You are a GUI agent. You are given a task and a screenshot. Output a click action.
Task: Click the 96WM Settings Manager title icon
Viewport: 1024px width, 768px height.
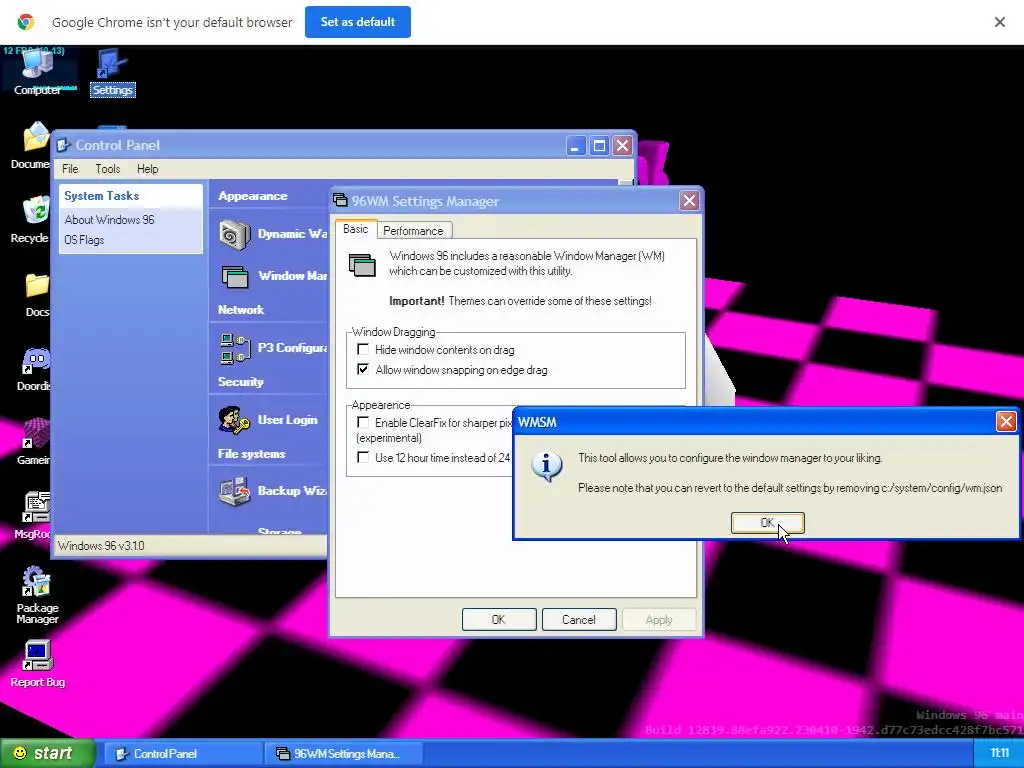(340, 200)
